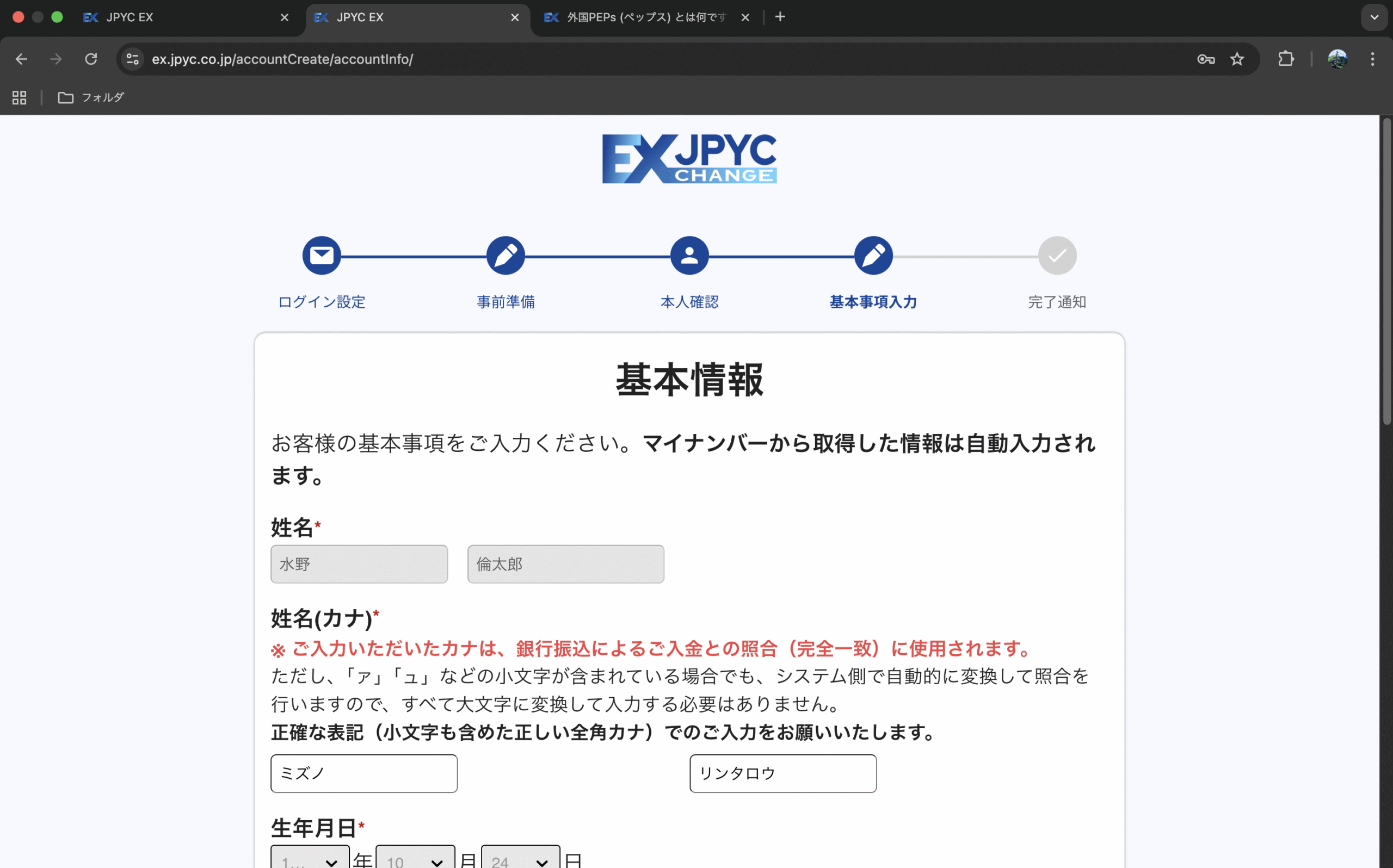Screen dimensions: 1393x868
Task: Open the password manager key icon
Action: [x=1205, y=59]
